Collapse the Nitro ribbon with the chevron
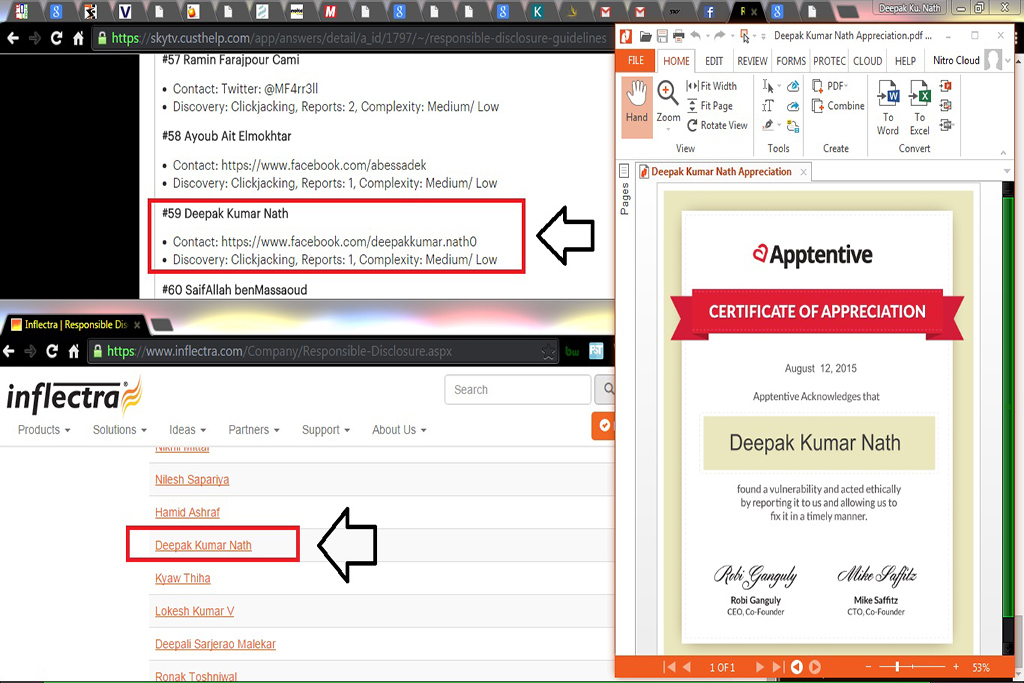This screenshot has height=683, width=1024. 1003,152
